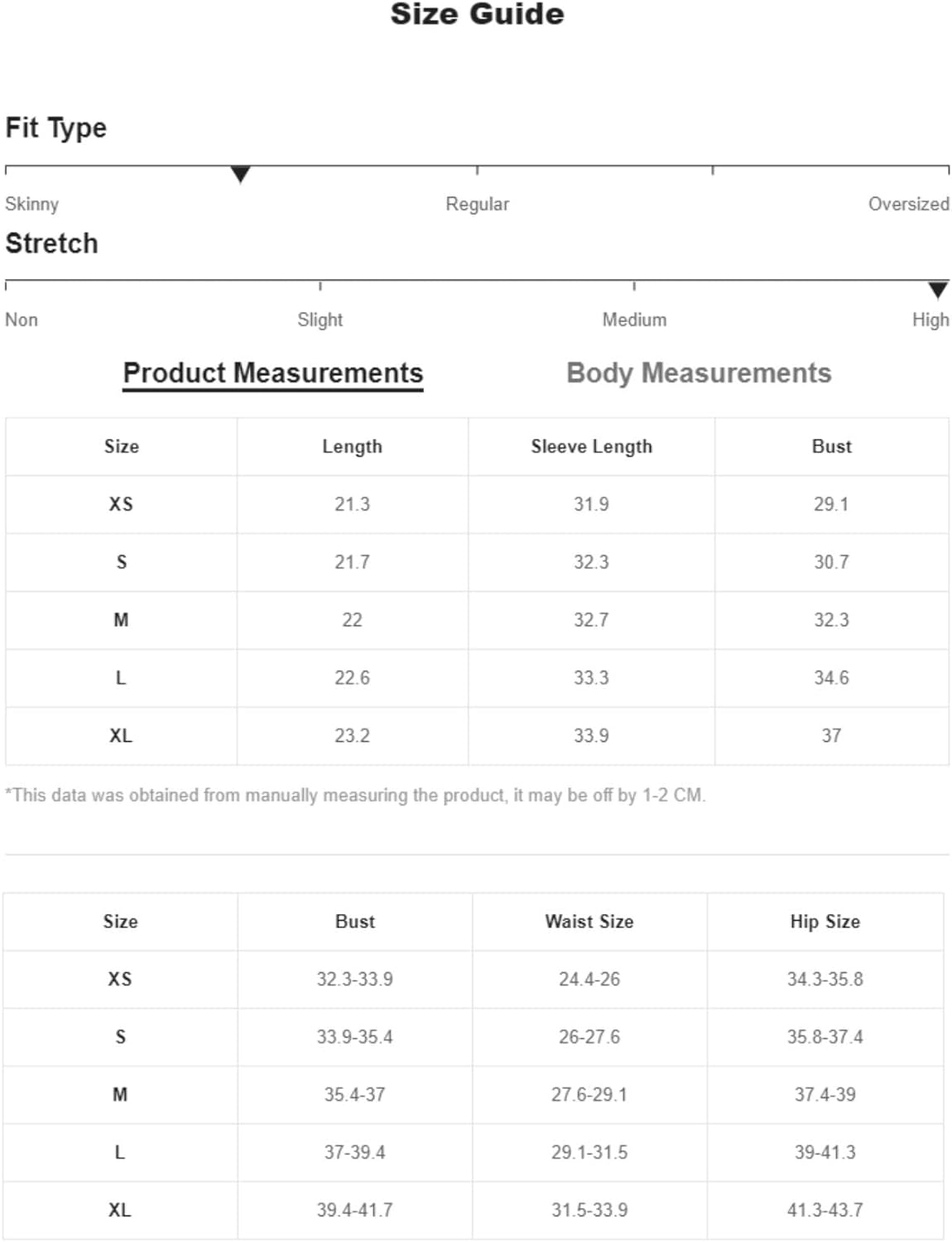952x1242 pixels.
Task: Click the manual measuring disclaimer note
Action: 355,795
